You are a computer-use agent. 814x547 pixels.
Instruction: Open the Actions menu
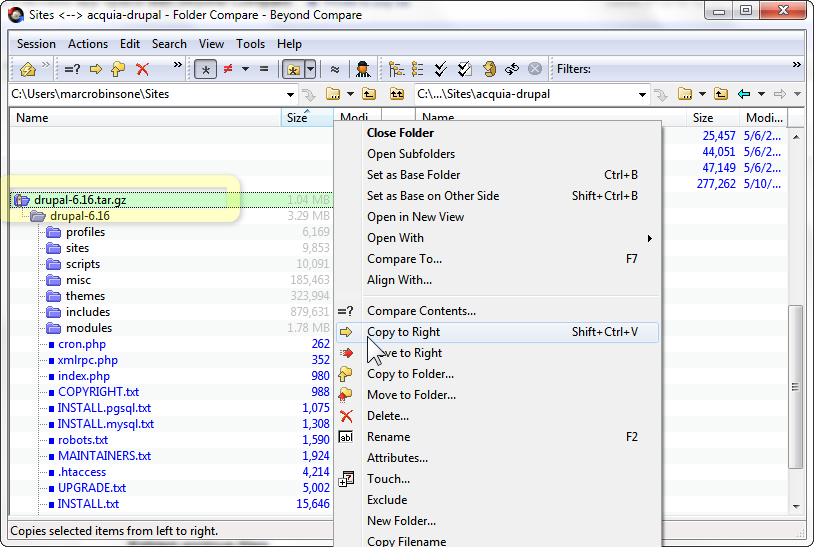88,44
